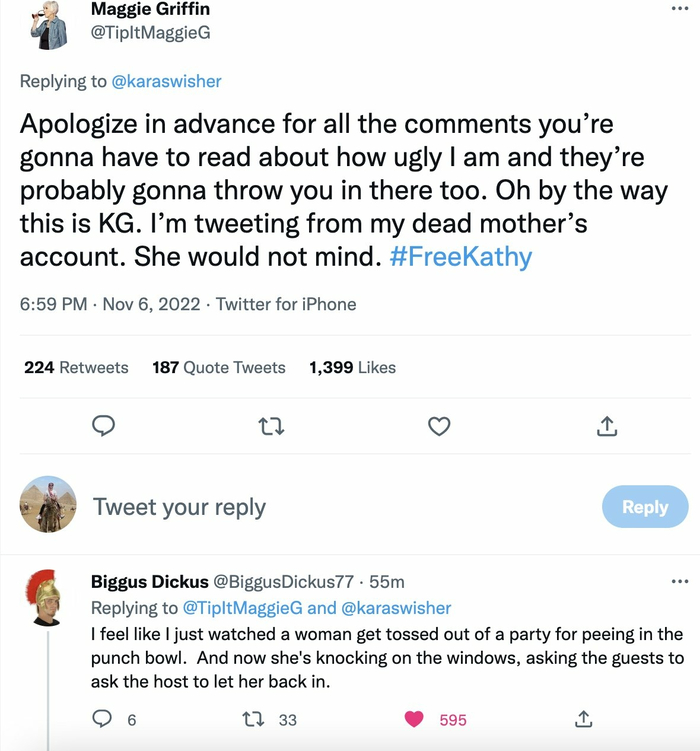This screenshot has width=700, height=751.
Task: Like the main tweet with heart icon
Action: (439, 427)
